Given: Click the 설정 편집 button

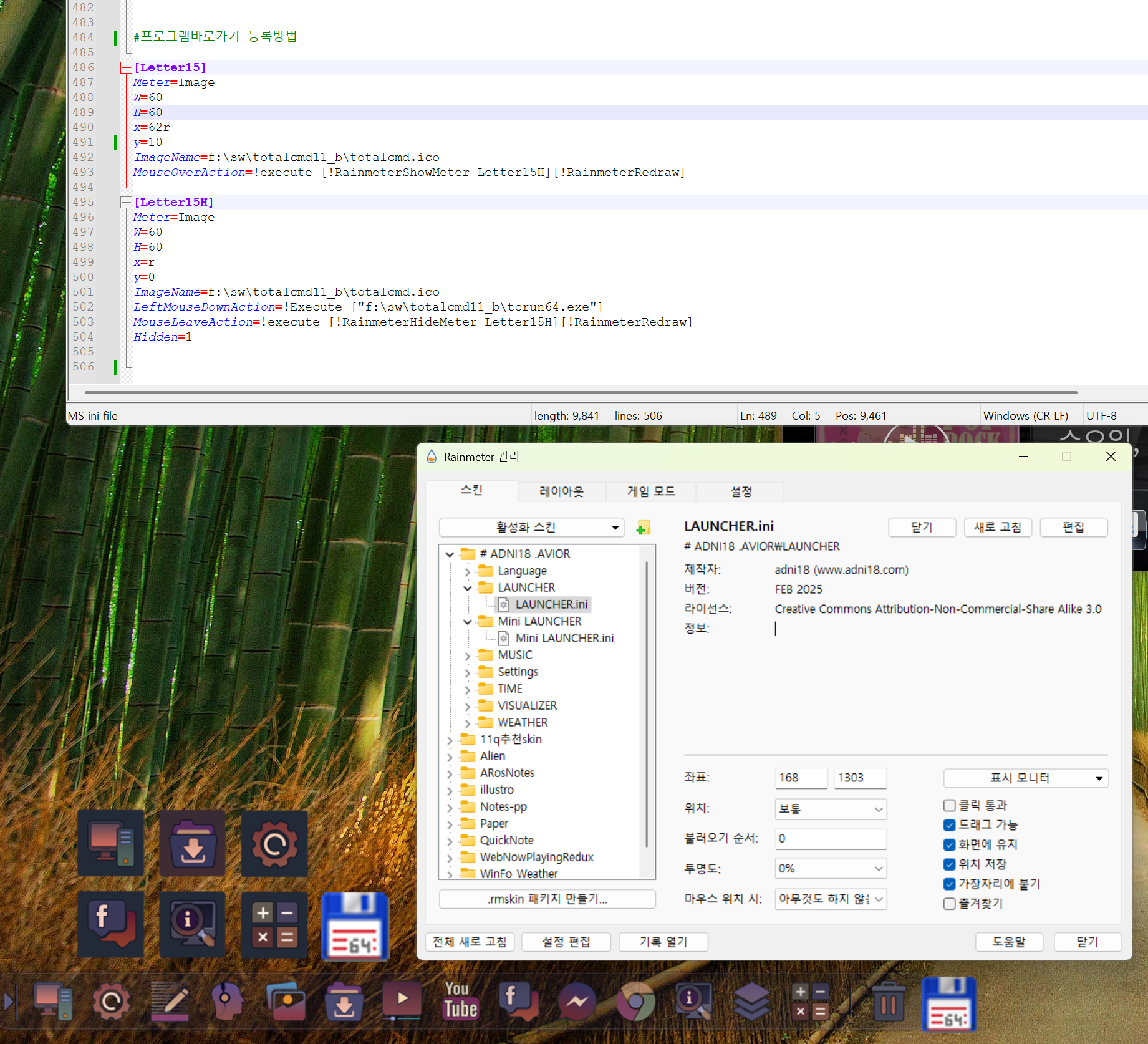Looking at the screenshot, I should coord(566,942).
